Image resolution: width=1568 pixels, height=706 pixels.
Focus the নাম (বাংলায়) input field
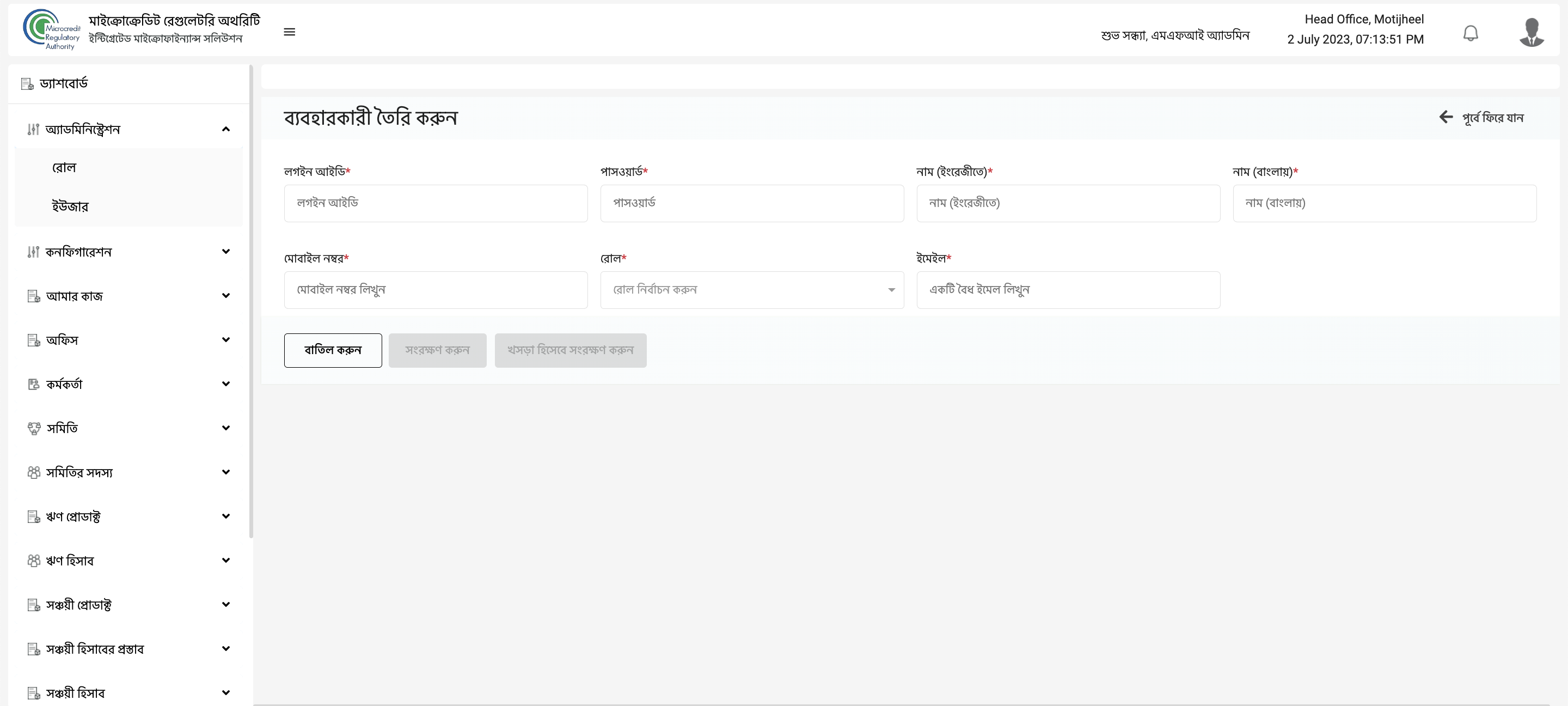pyautogui.click(x=1384, y=203)
